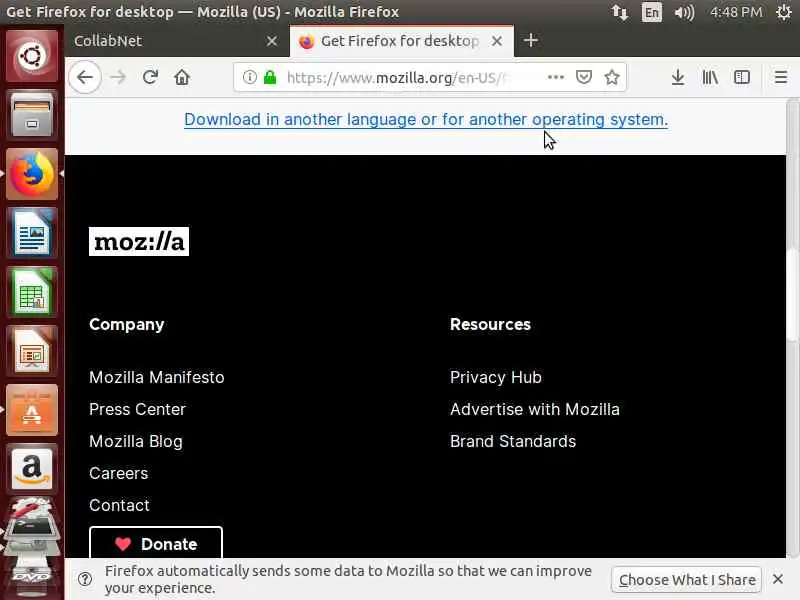The image size is (800, 600).
Task: Open Download in another language link
Action: [x=426, y=119]
